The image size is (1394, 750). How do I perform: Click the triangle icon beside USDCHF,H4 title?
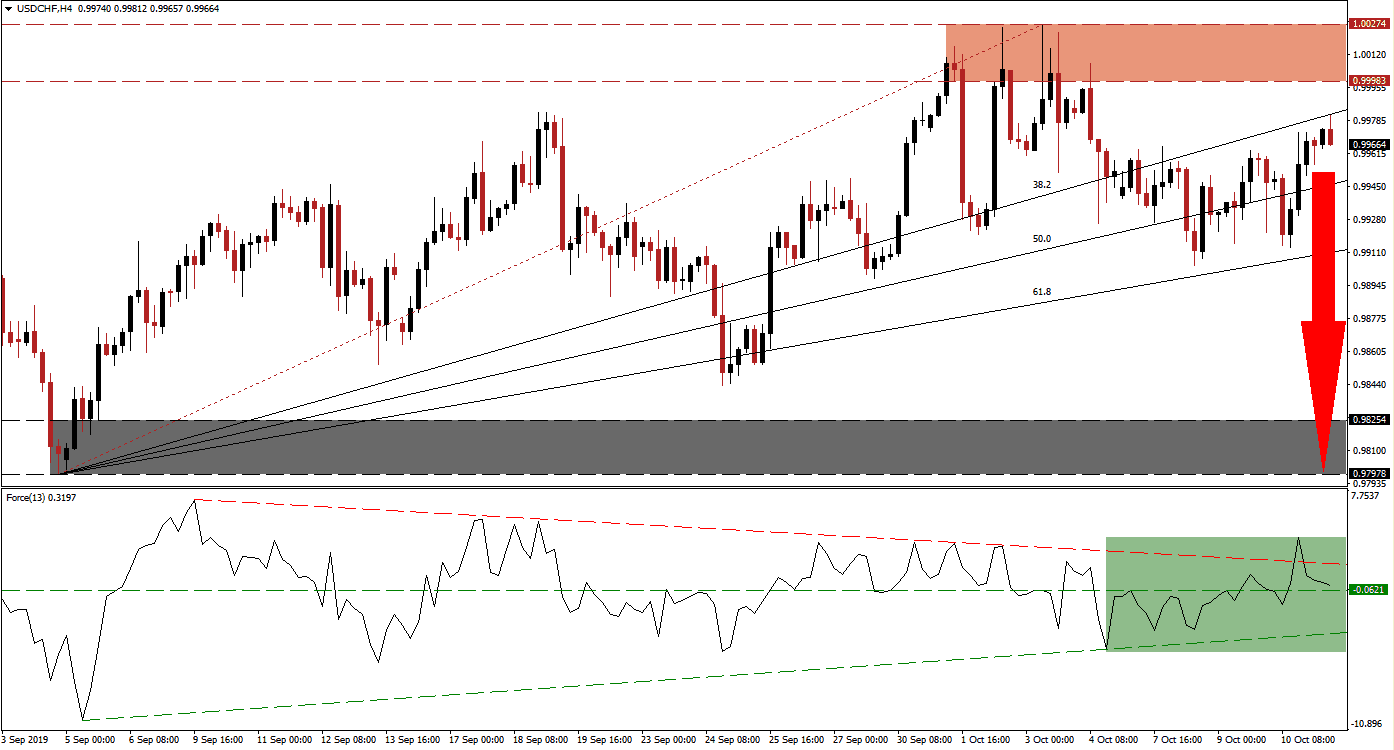[x=9, y=8]
